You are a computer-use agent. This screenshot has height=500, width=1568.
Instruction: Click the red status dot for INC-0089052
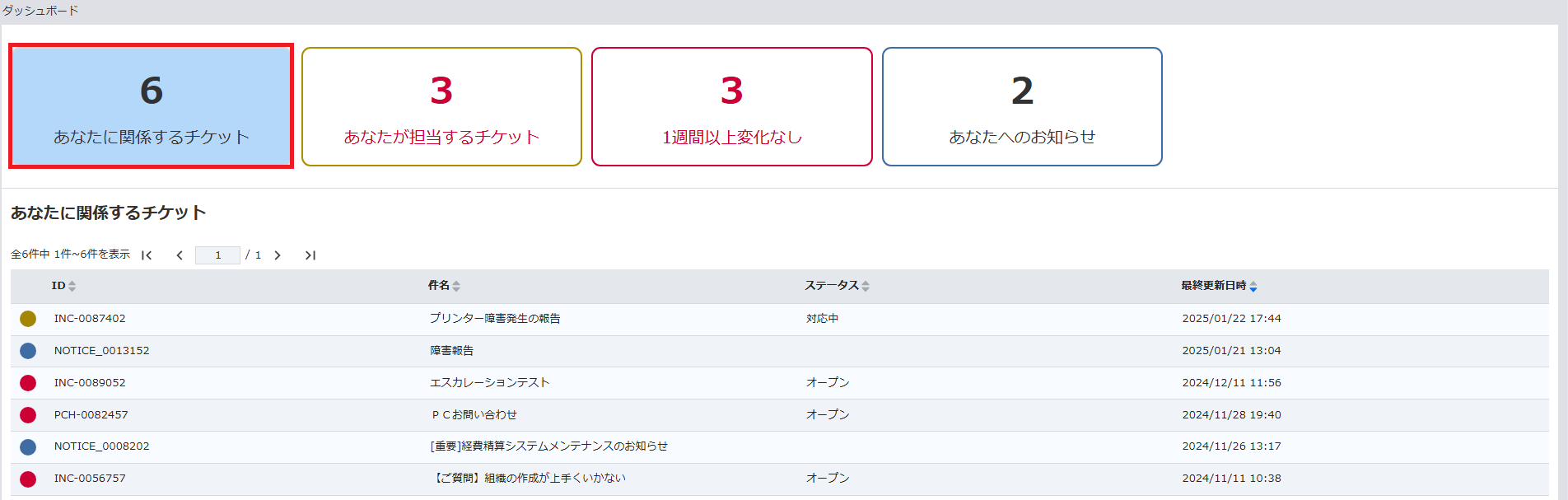click(28, 383)
